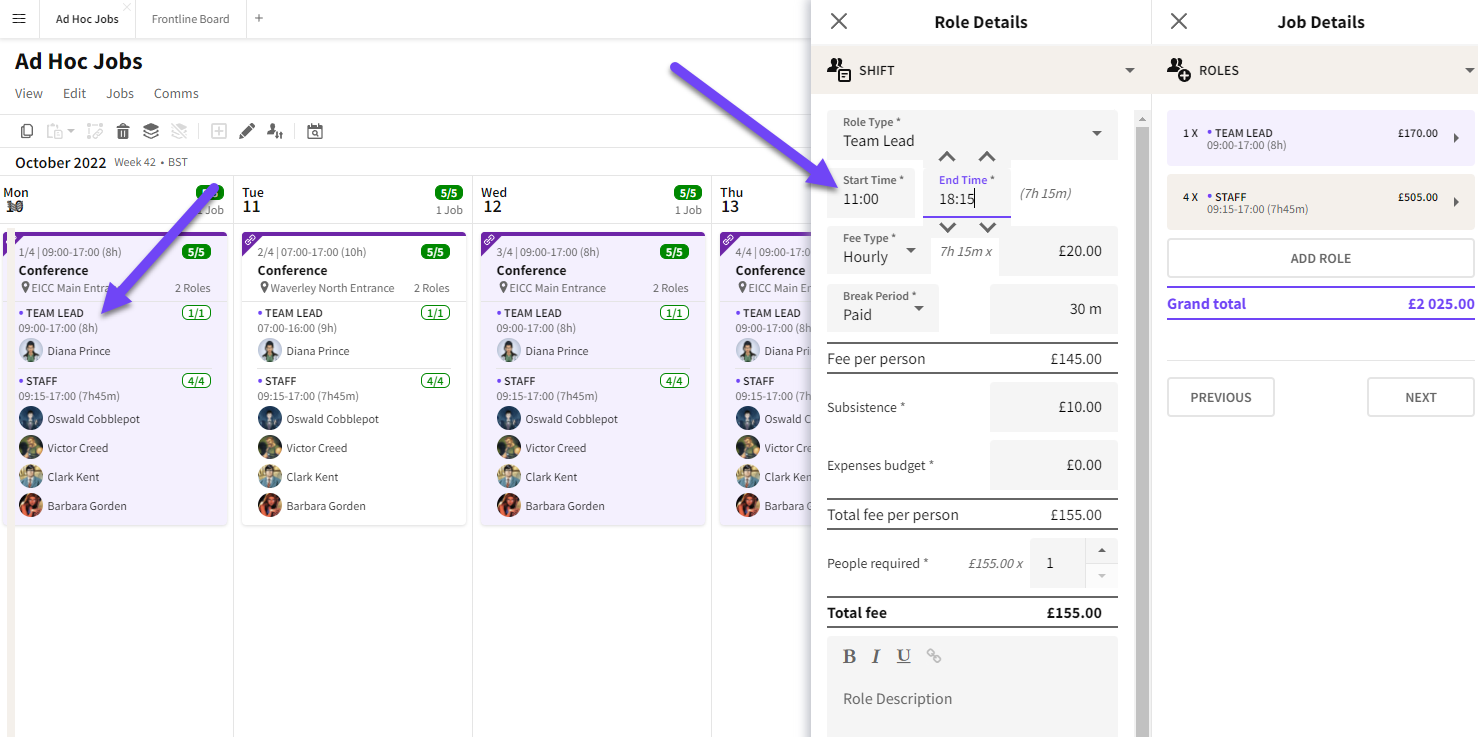1478x737 pixels.
Task: Open the Break Period dropdown
Action: 918,308
